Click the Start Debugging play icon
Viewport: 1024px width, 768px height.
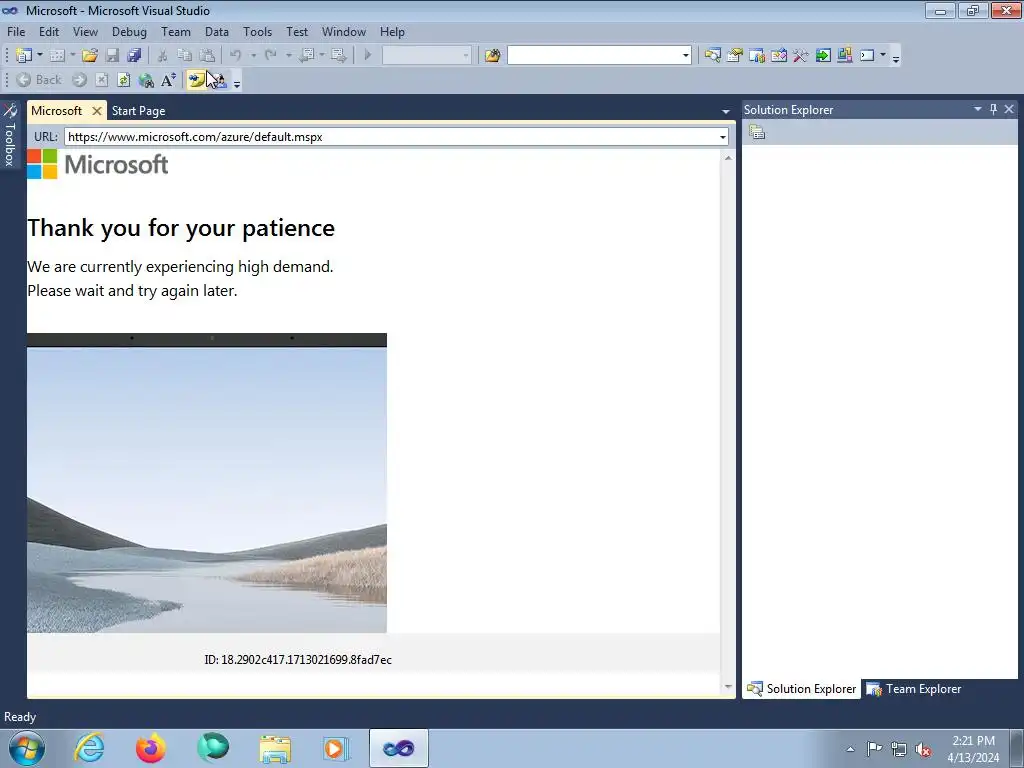[x=368, y=56]
